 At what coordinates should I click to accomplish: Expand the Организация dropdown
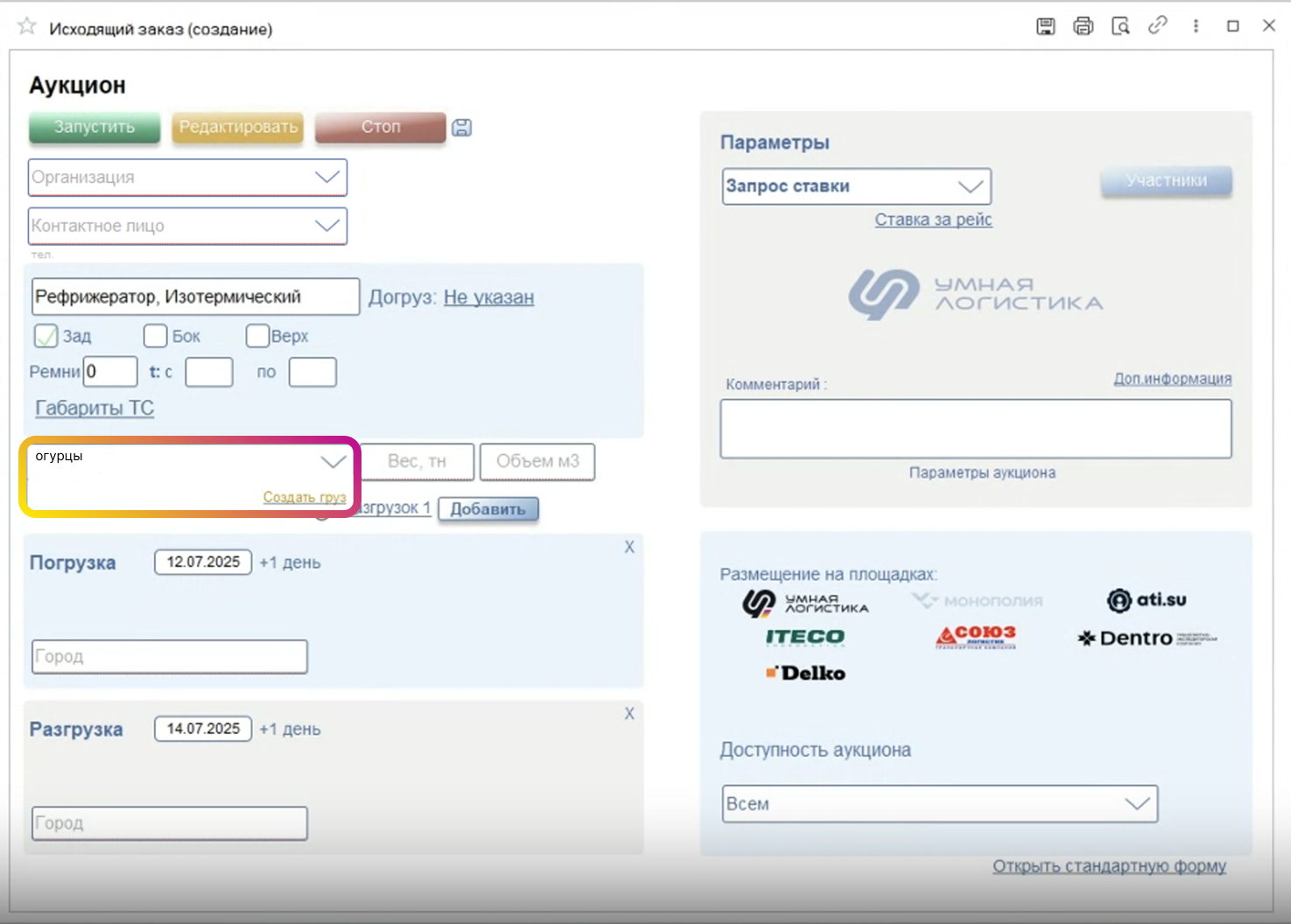327,177
